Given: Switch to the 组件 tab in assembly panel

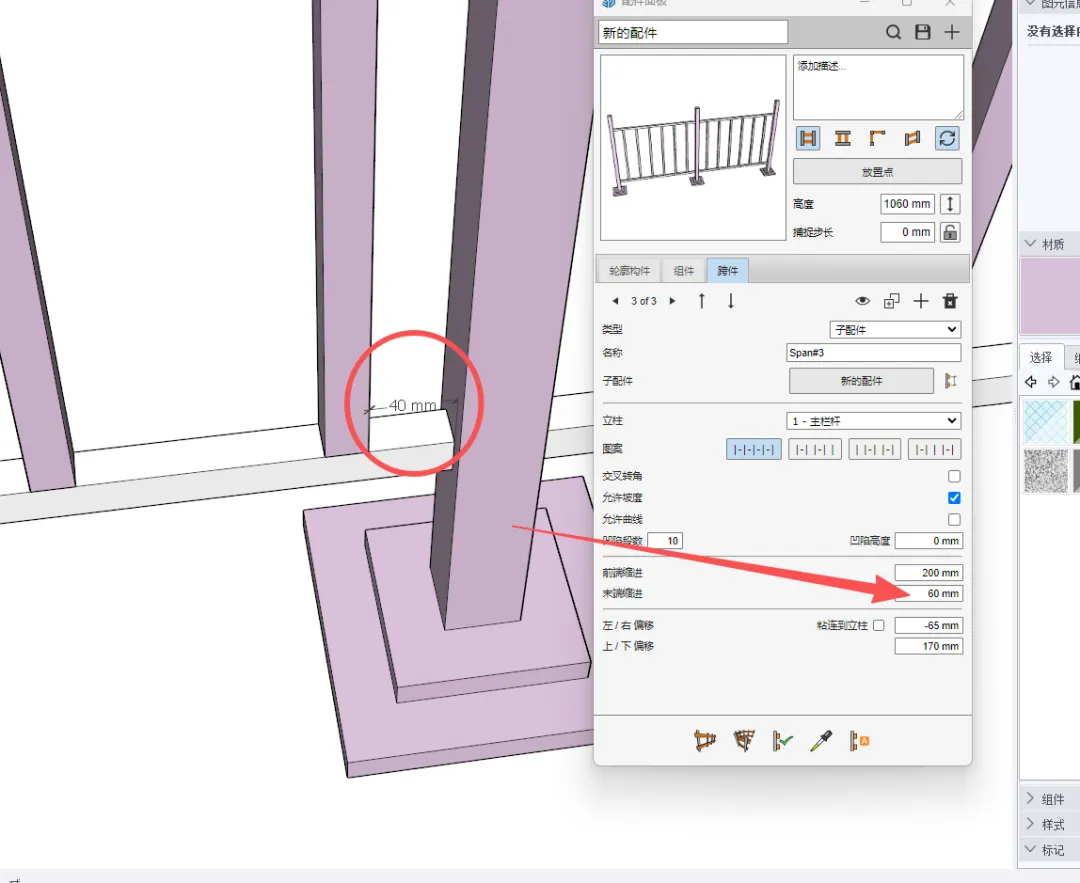Looking at the screenshot, I should point(683,271).
